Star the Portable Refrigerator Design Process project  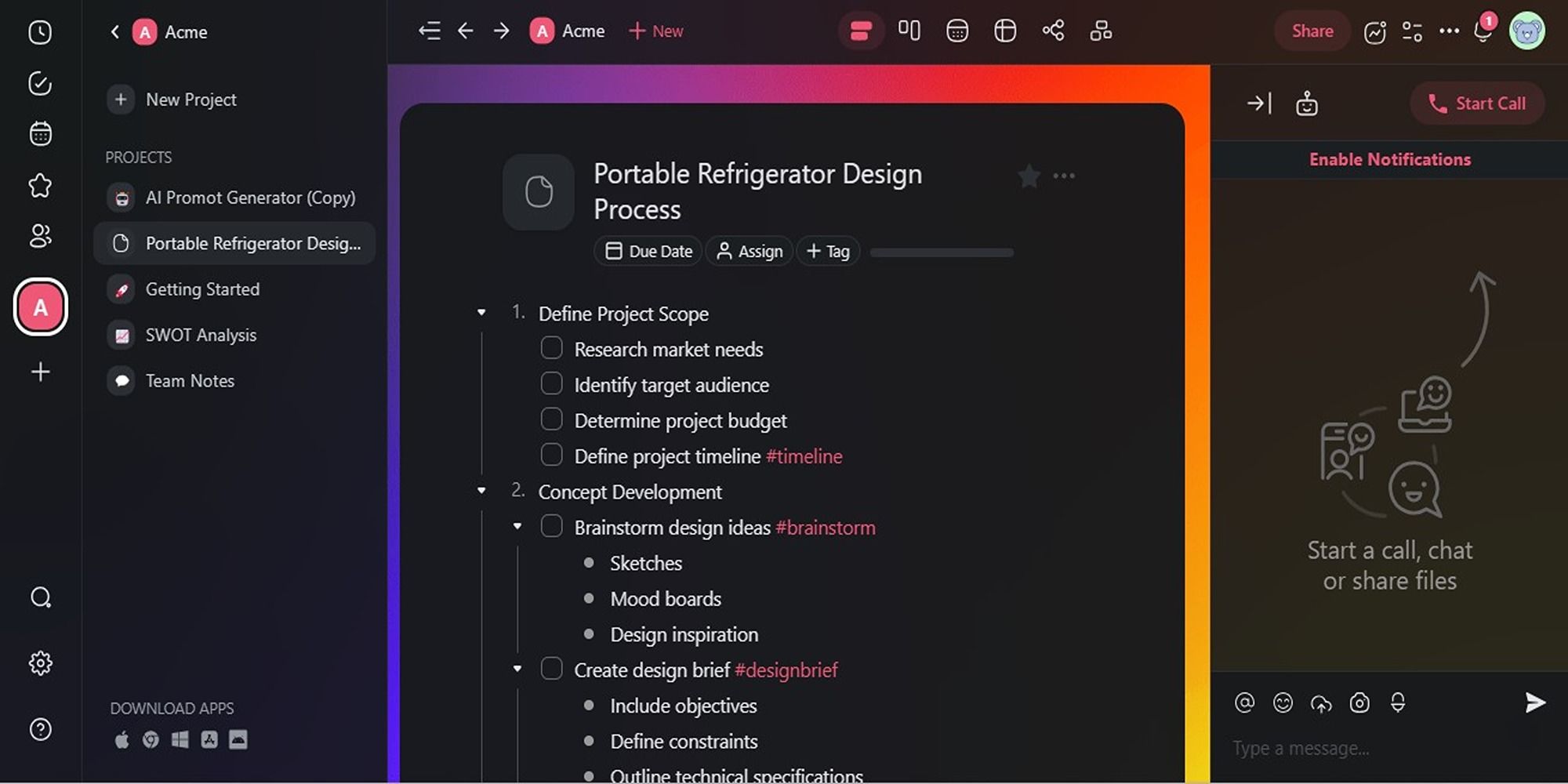point(1028,176)
